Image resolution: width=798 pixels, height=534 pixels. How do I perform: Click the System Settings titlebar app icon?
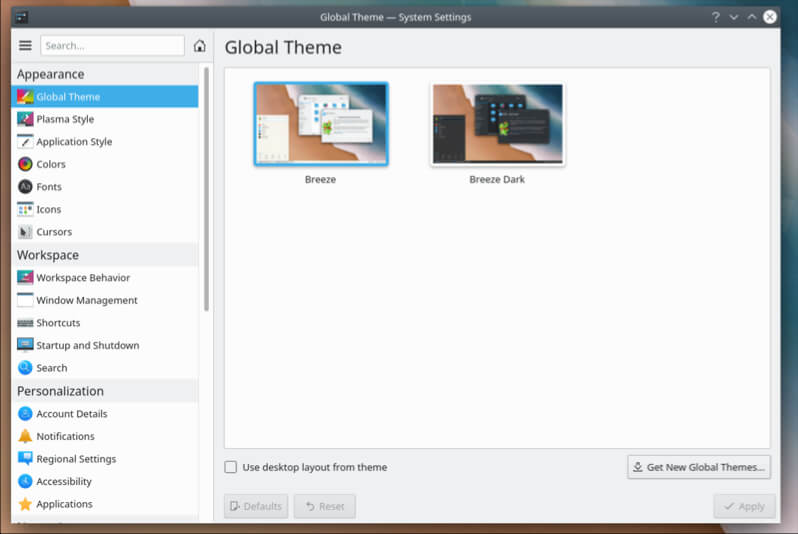point(21,17)
